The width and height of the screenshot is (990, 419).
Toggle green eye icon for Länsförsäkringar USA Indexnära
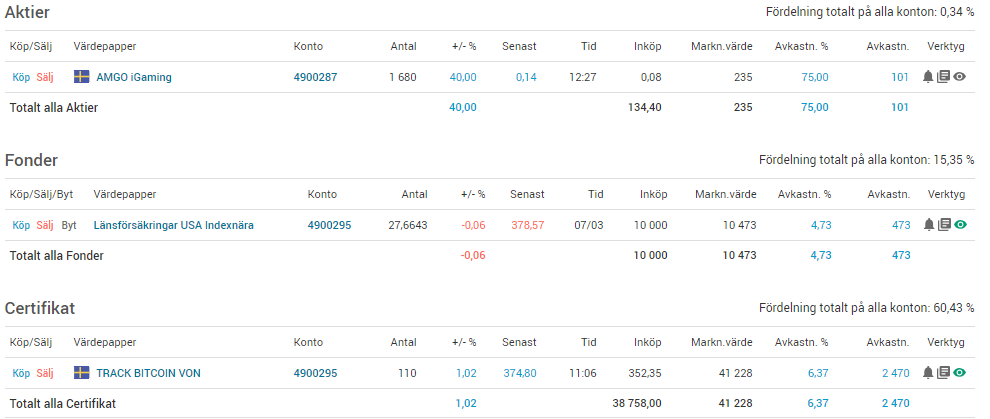coord(960,225)
